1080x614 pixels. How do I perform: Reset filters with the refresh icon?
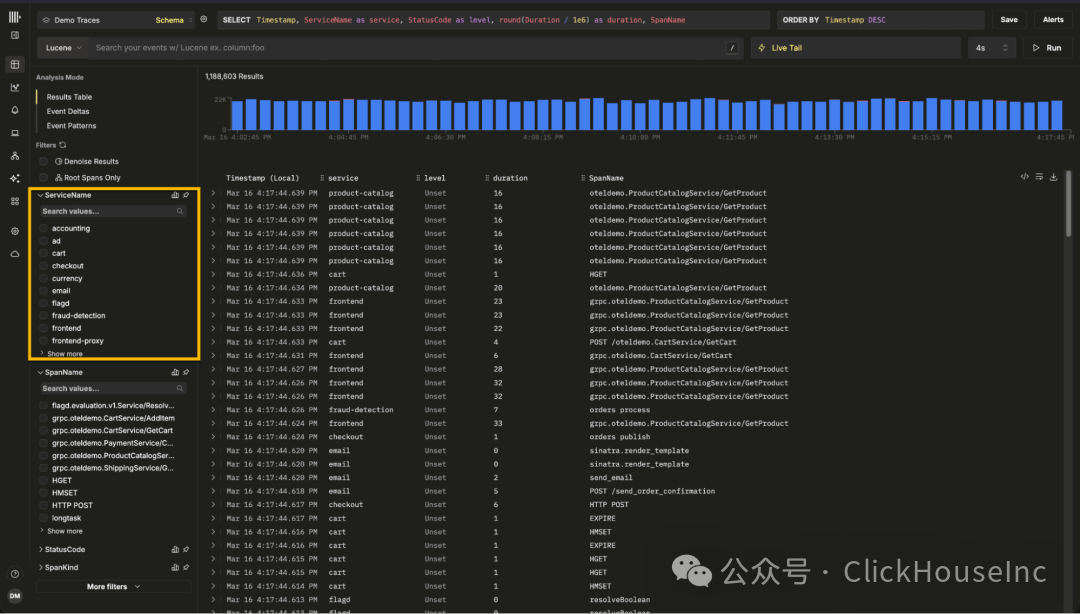(63, 145)
